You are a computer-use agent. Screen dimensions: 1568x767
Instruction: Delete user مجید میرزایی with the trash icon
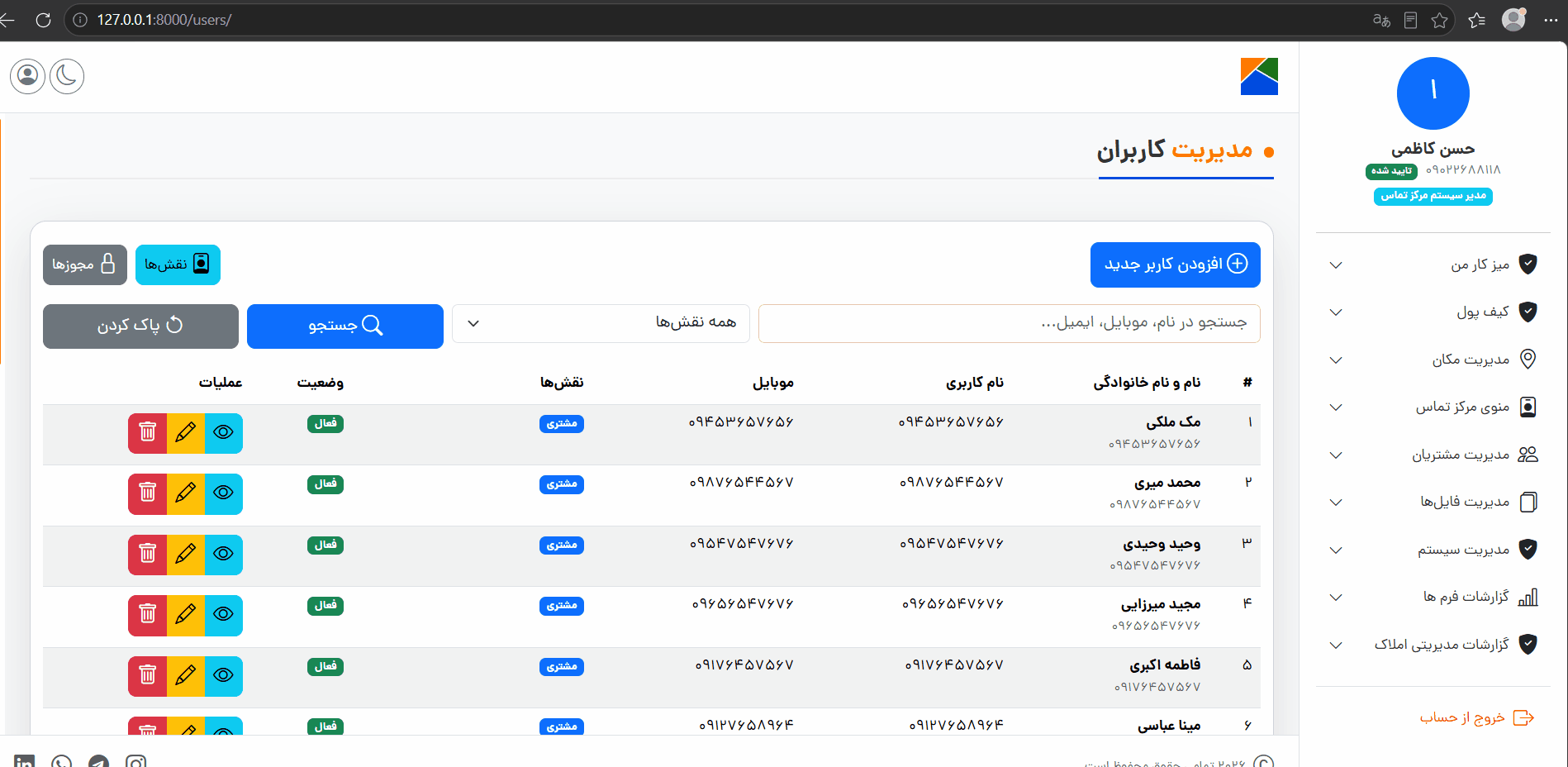point(147,615)
